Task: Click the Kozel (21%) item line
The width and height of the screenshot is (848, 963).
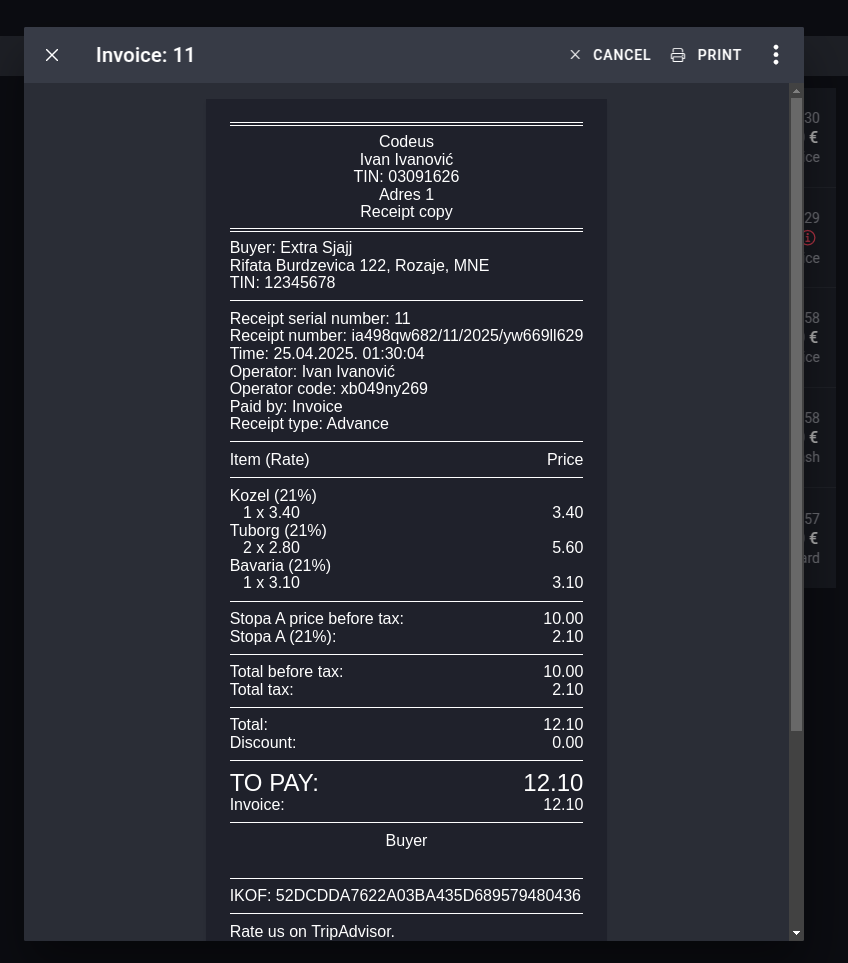Action: pyautogui.click(x=273, y=496)
